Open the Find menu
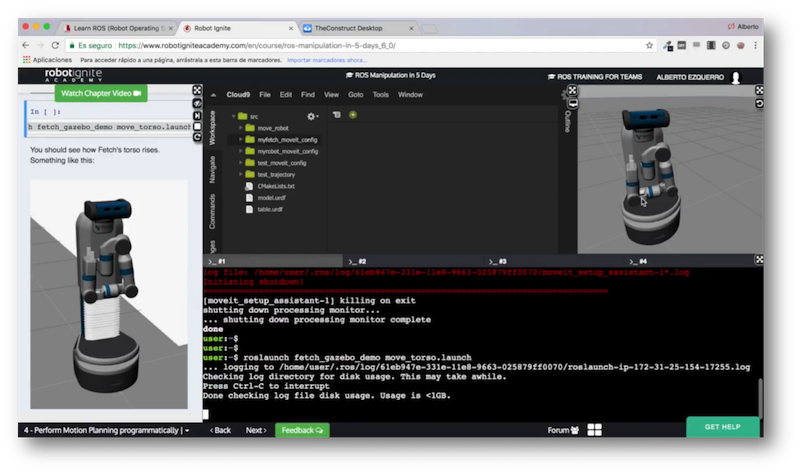800x474 pixels. point(308,95)
